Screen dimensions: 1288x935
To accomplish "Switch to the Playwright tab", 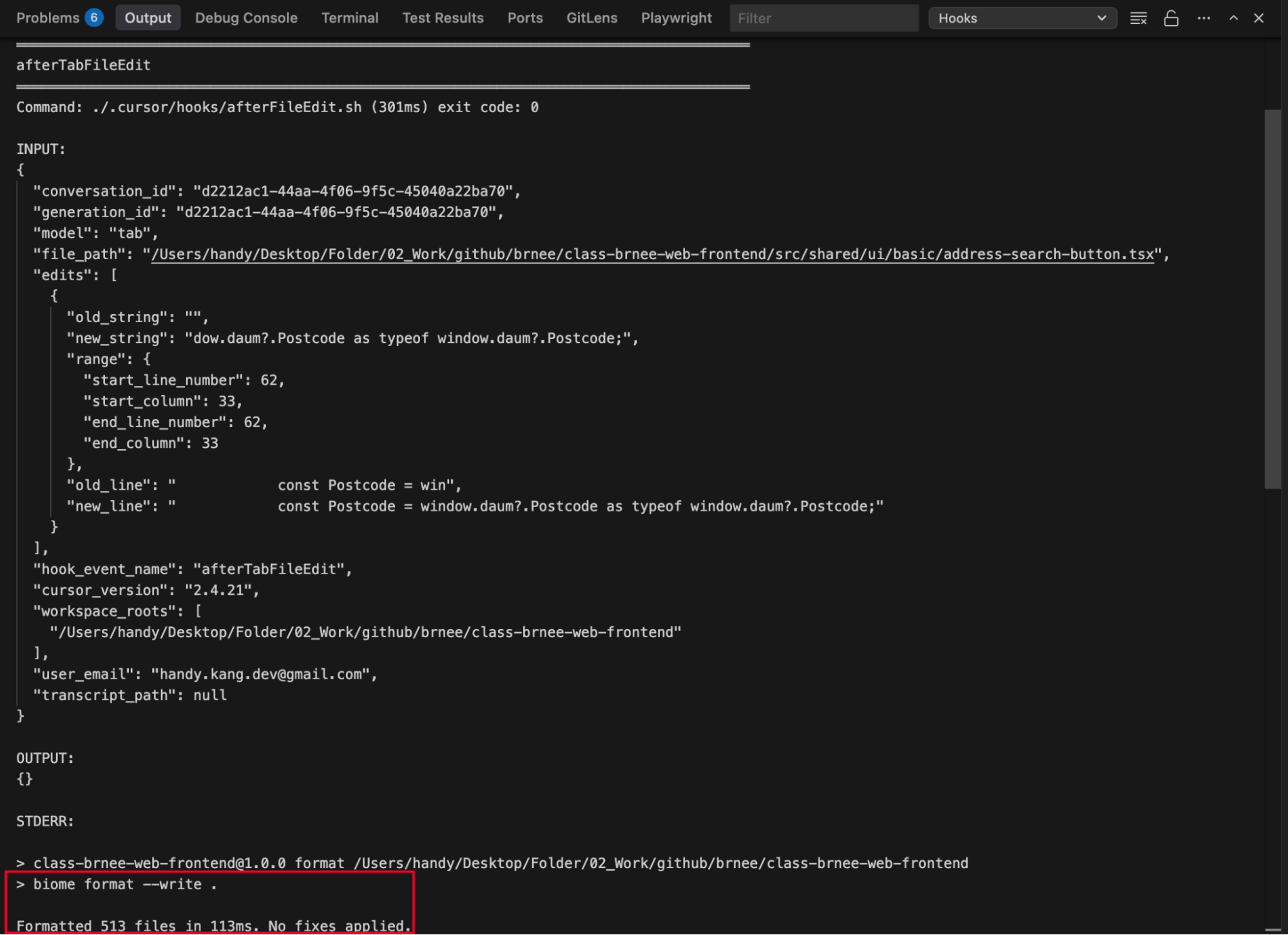I will (x=676, y=18).
